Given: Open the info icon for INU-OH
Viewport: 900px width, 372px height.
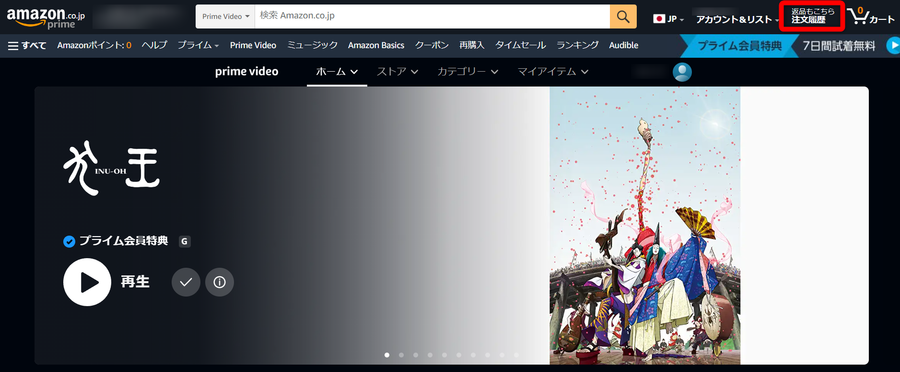Looking at the screenshot, I should (219, 282).
